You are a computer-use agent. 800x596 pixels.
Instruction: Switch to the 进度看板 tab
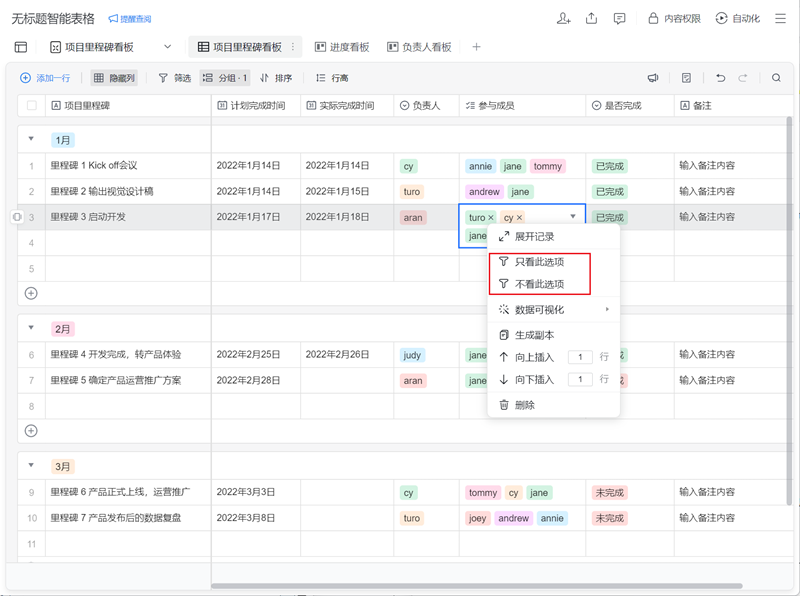[342, 47]
